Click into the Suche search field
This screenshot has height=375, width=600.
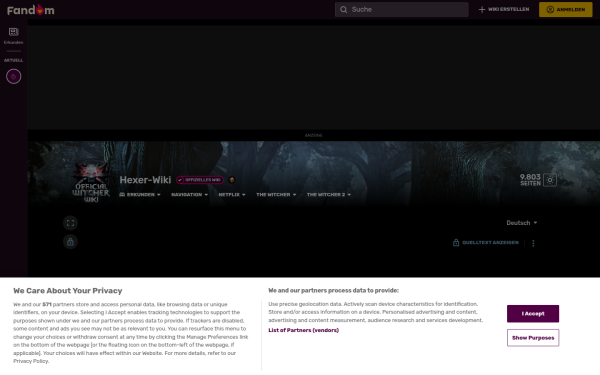(401, 10)
